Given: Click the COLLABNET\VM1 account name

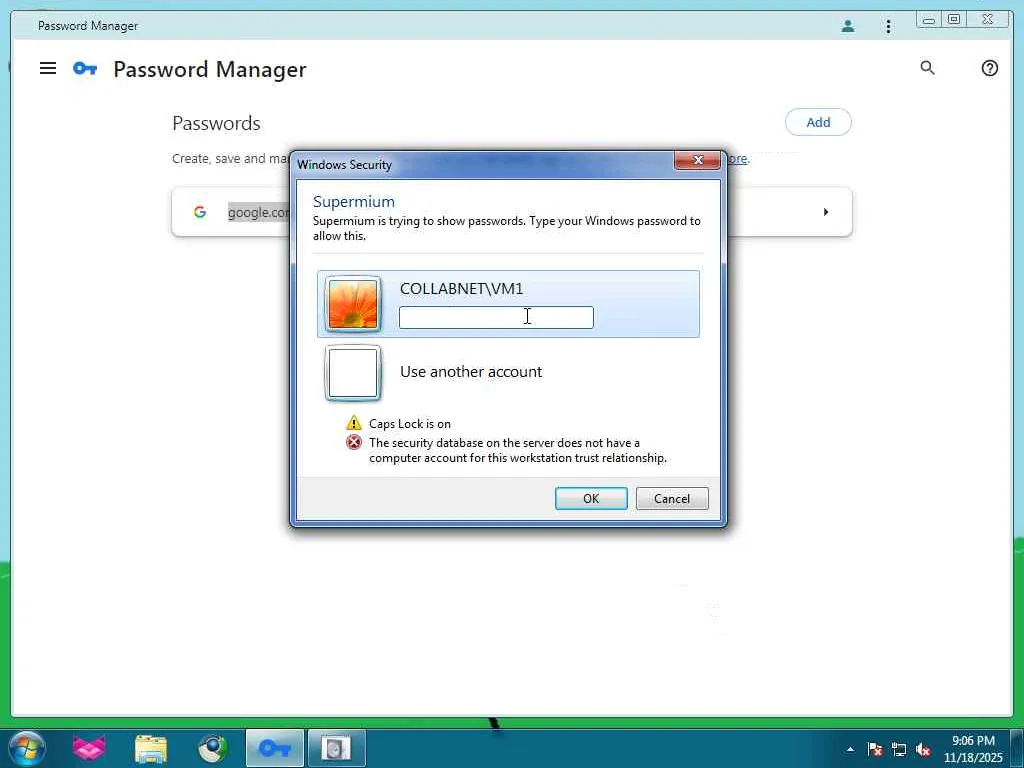Looking at the screenshot, I should click(x=461, y=289).
